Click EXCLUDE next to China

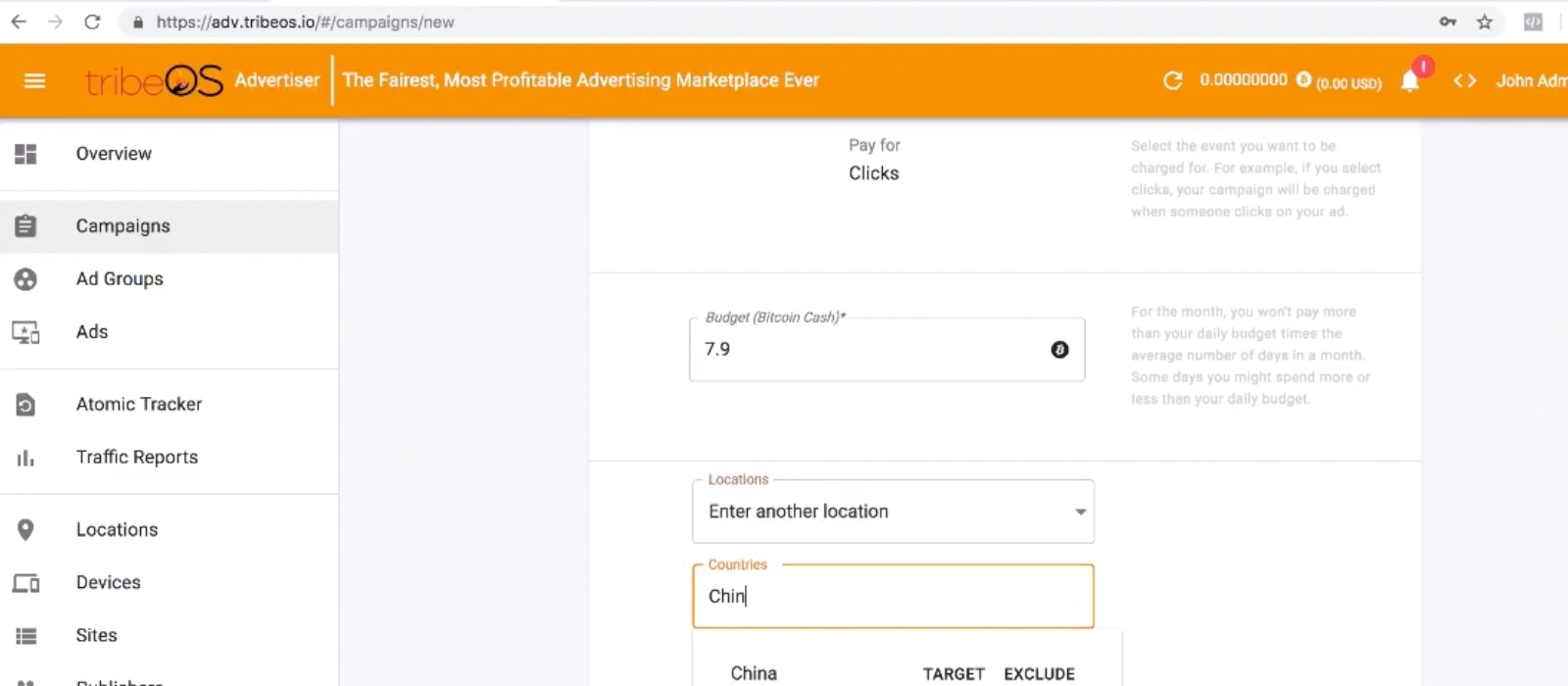[1038, 673]
